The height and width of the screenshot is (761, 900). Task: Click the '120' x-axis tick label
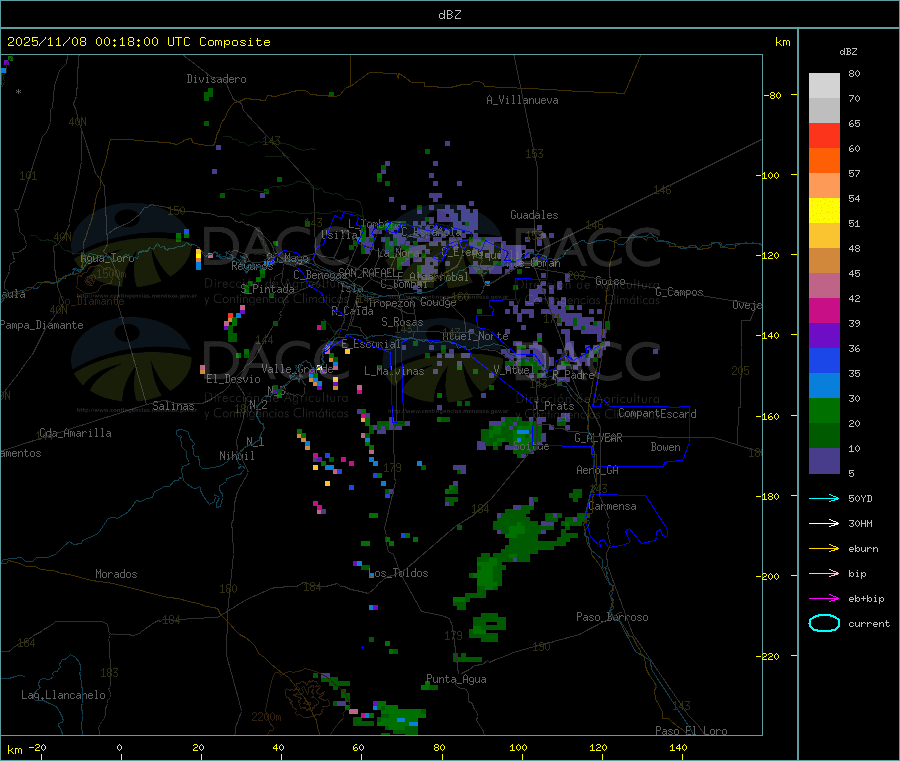(x=598, y=747)
